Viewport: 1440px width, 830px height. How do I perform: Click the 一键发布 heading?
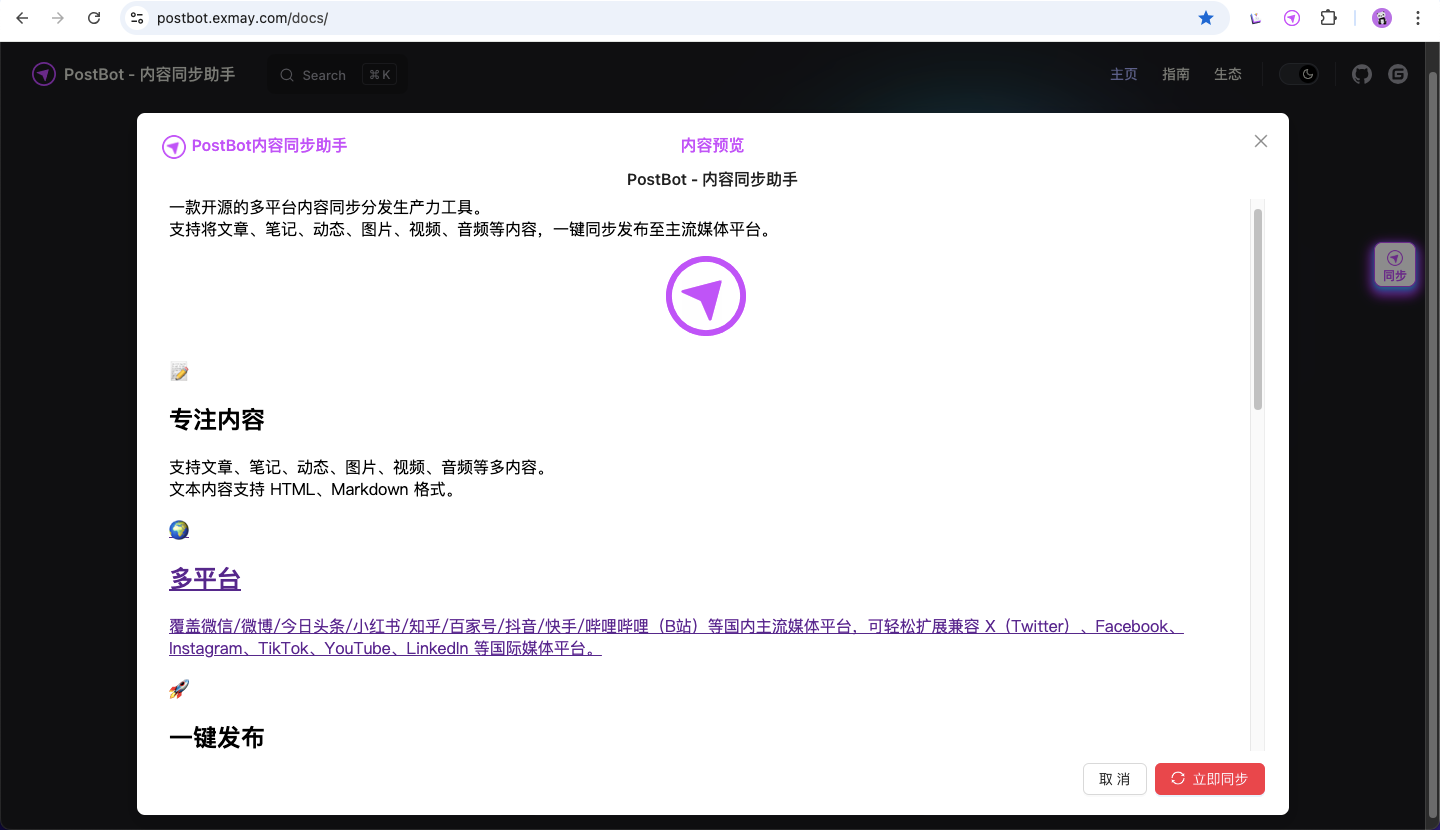click(x=217, y=738)
